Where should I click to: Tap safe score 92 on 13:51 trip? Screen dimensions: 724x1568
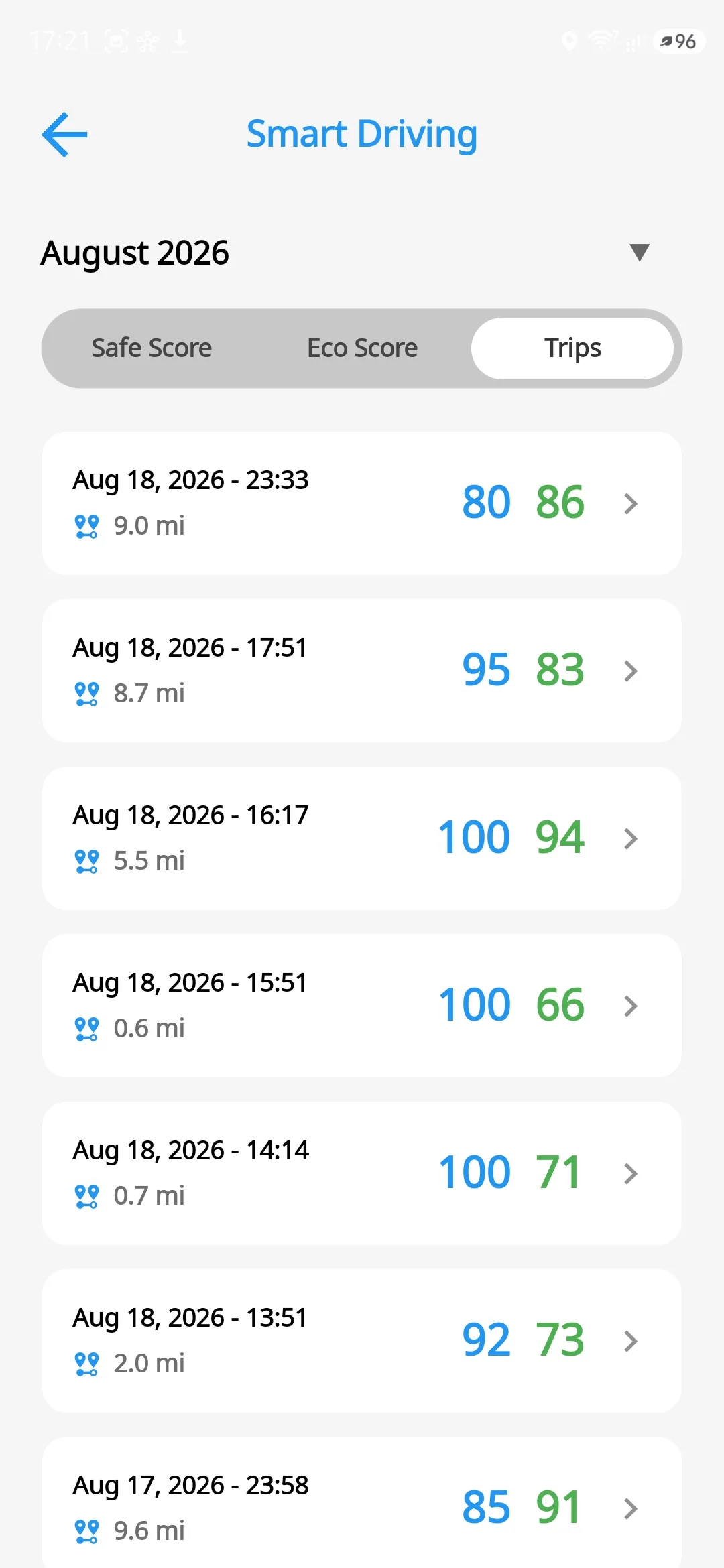(x=486, y=1340)
